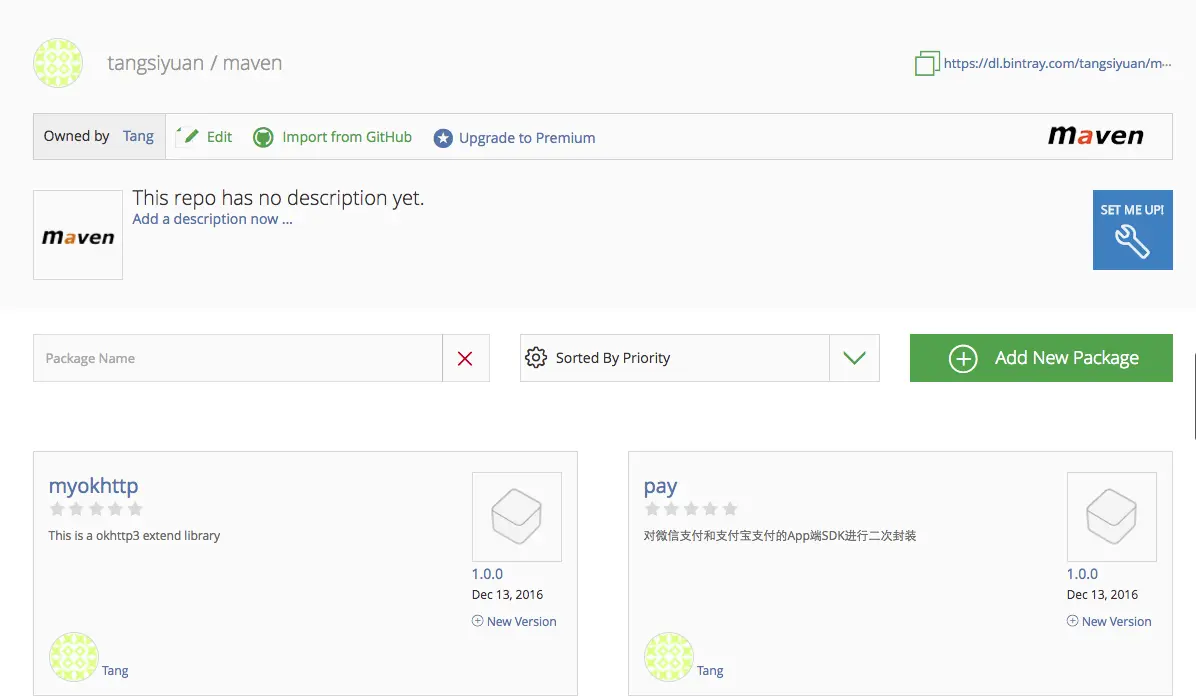Copy repository URL with the copy icon
The height and width of the screenshot is (697, 1196).
(x=927, y=63)
